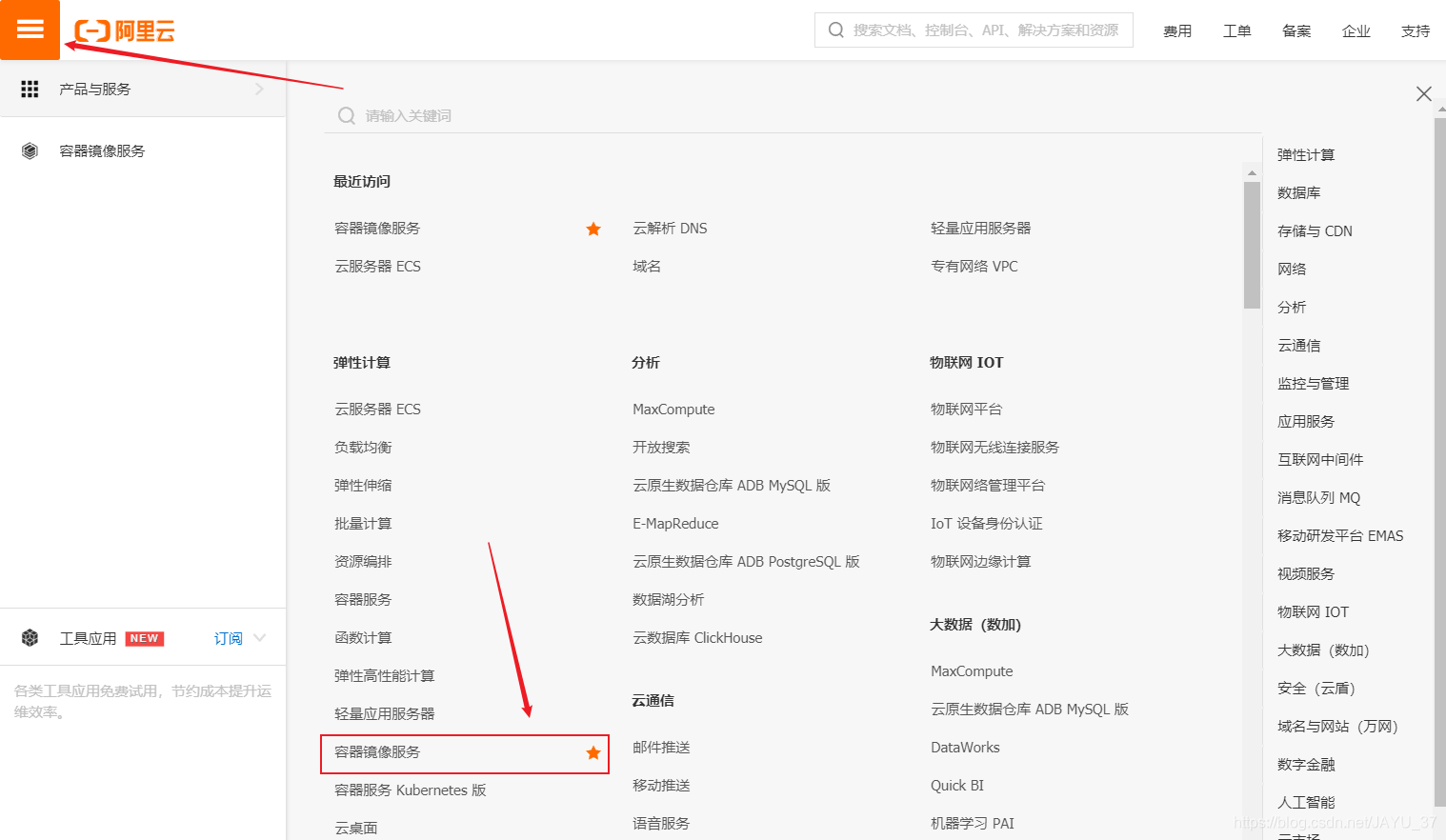Screen dimensions: 1446x840
Task: Open 云解析 DNS from recent visits
Action: point(670,229)
